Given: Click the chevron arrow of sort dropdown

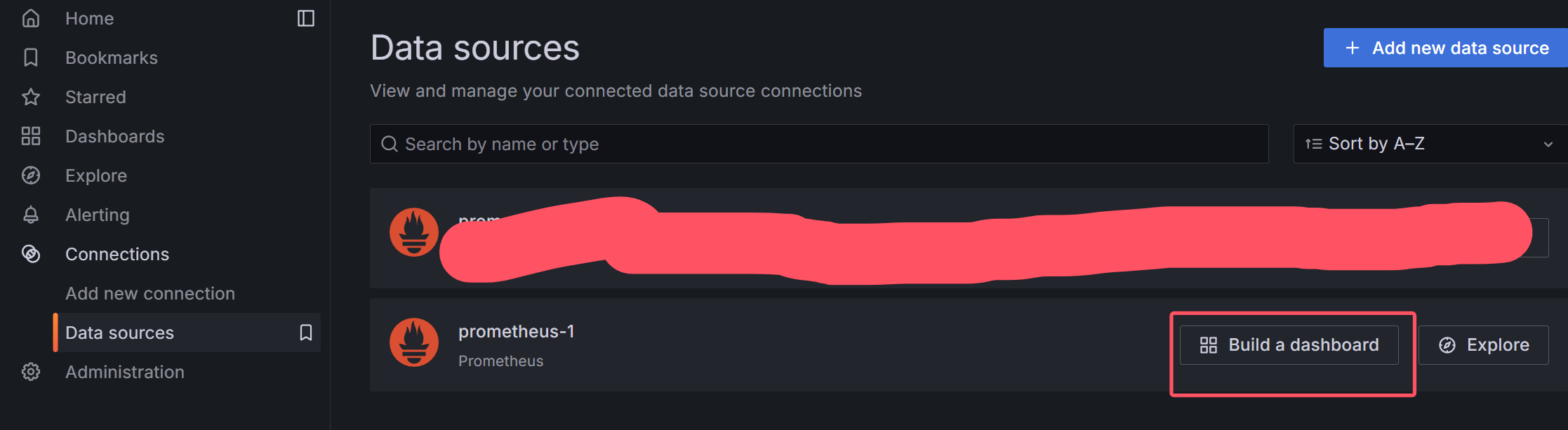Looking at the screenshot, I should click(x=1548, y=145).
